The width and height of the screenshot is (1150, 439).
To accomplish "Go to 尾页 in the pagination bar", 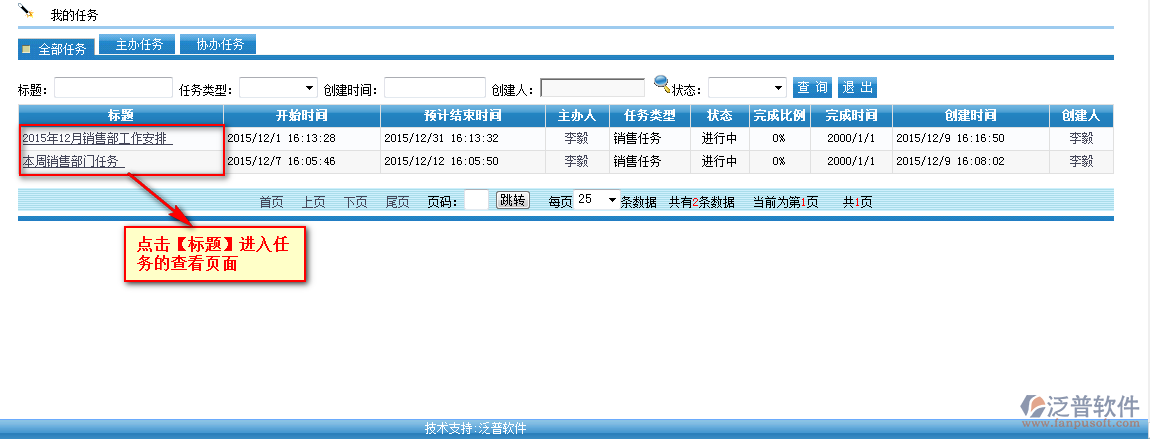I will pyautogui.click(x=397, y=202).
